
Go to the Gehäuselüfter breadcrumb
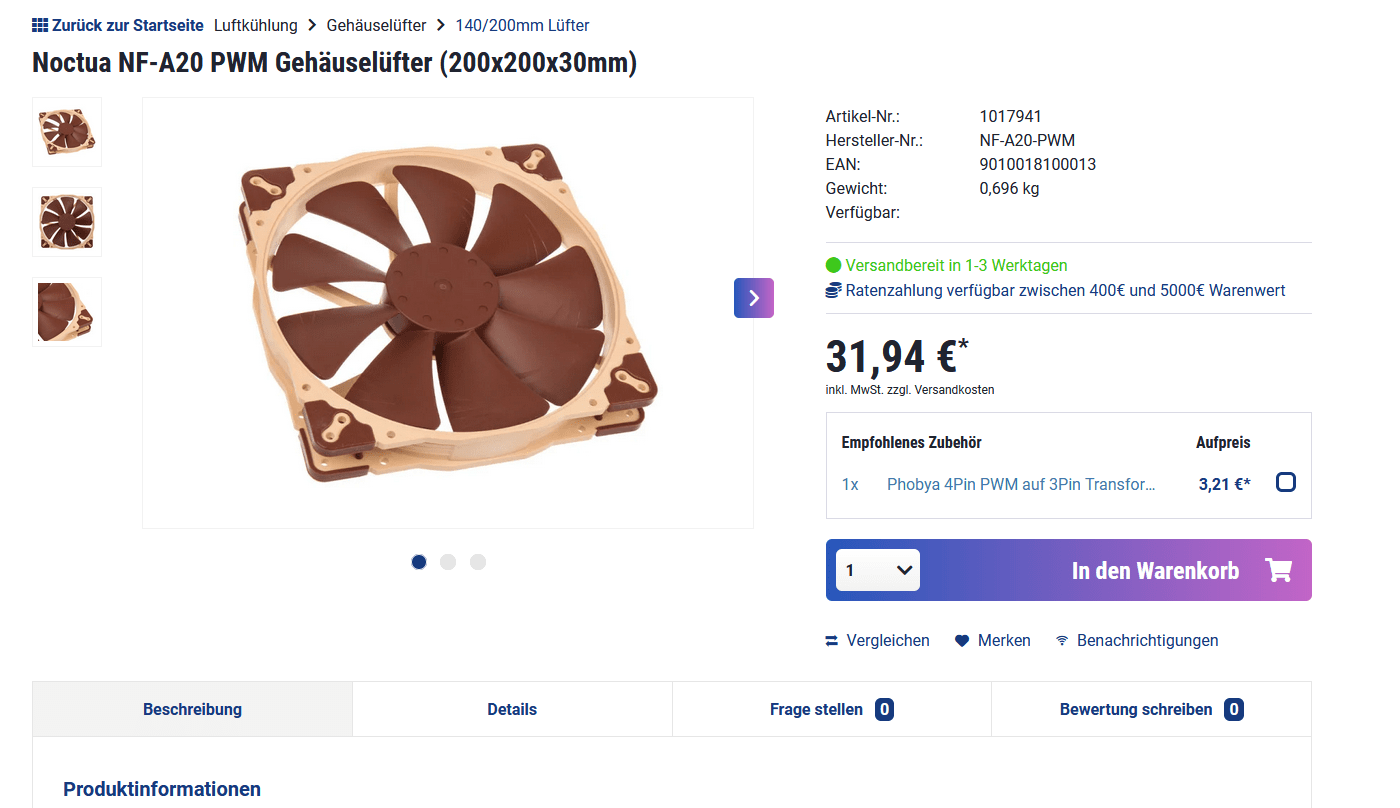376,25
